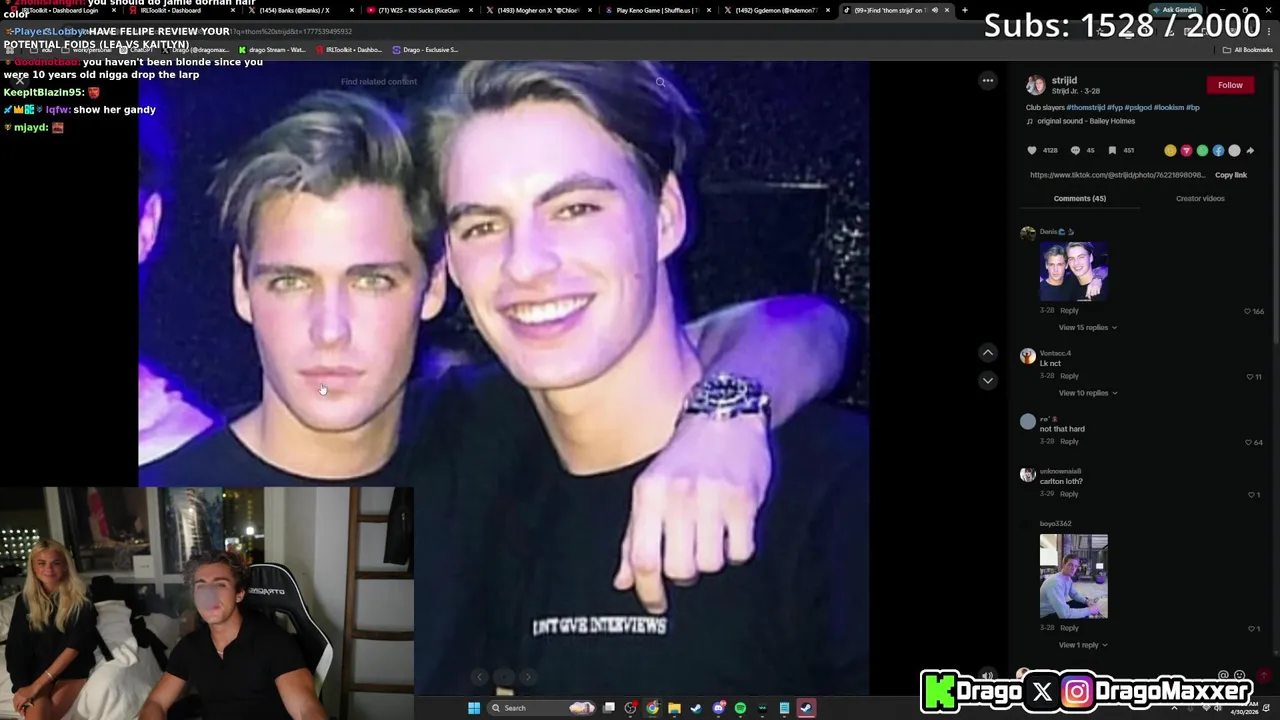Open comments via speech bubble icon
The width and height of the screenshot is (1280, 720).
(1075, 150)
